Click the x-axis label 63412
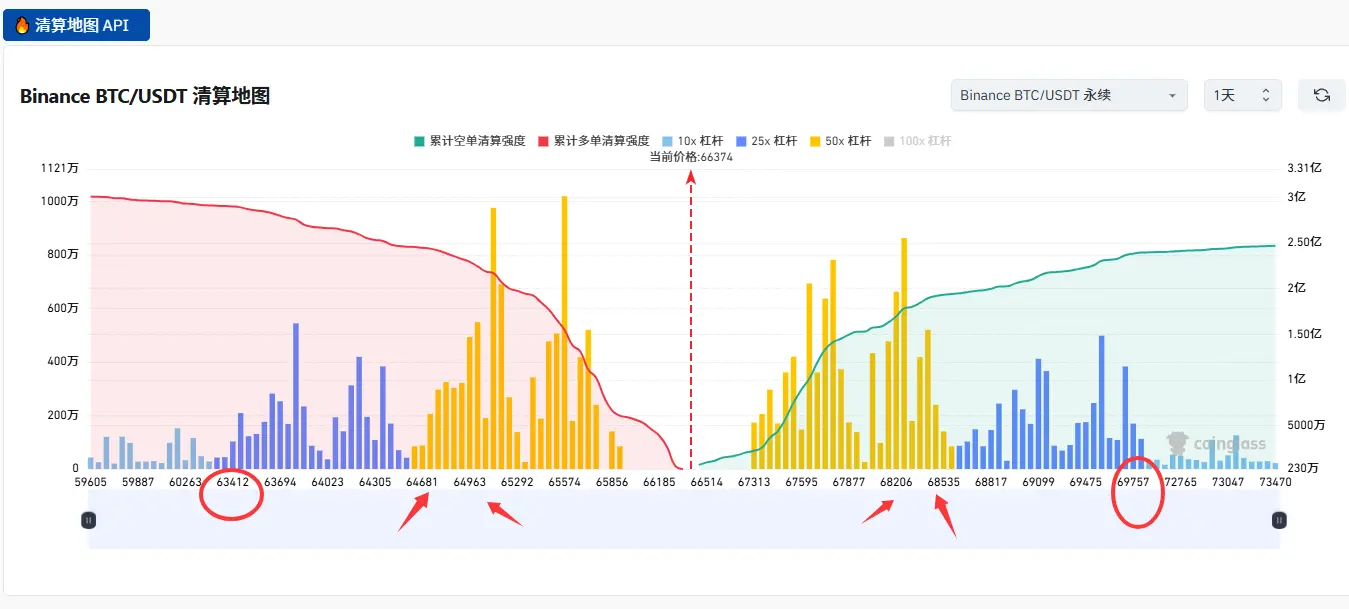 [233, 482]
